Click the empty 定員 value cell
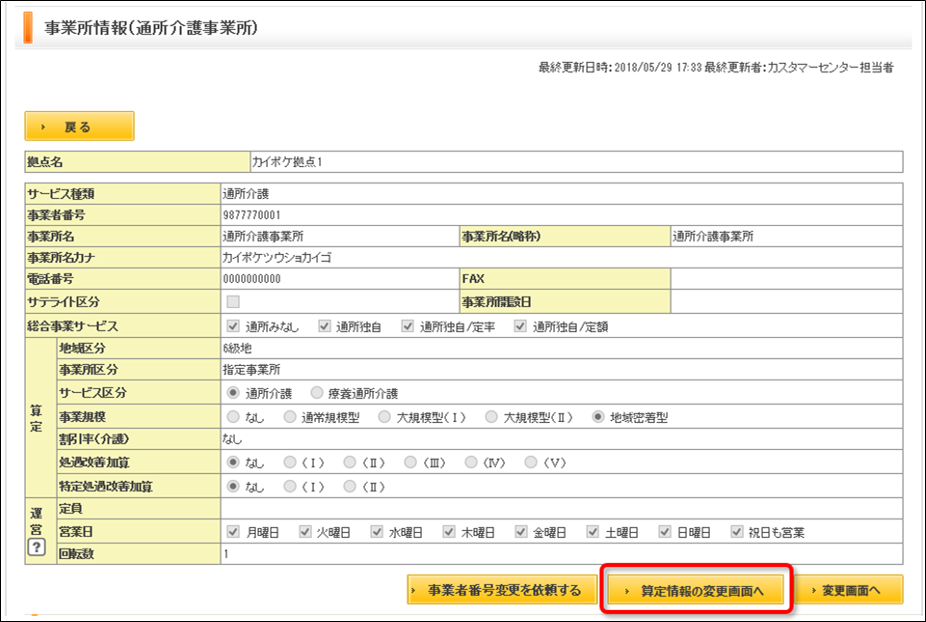 point(562,509)
